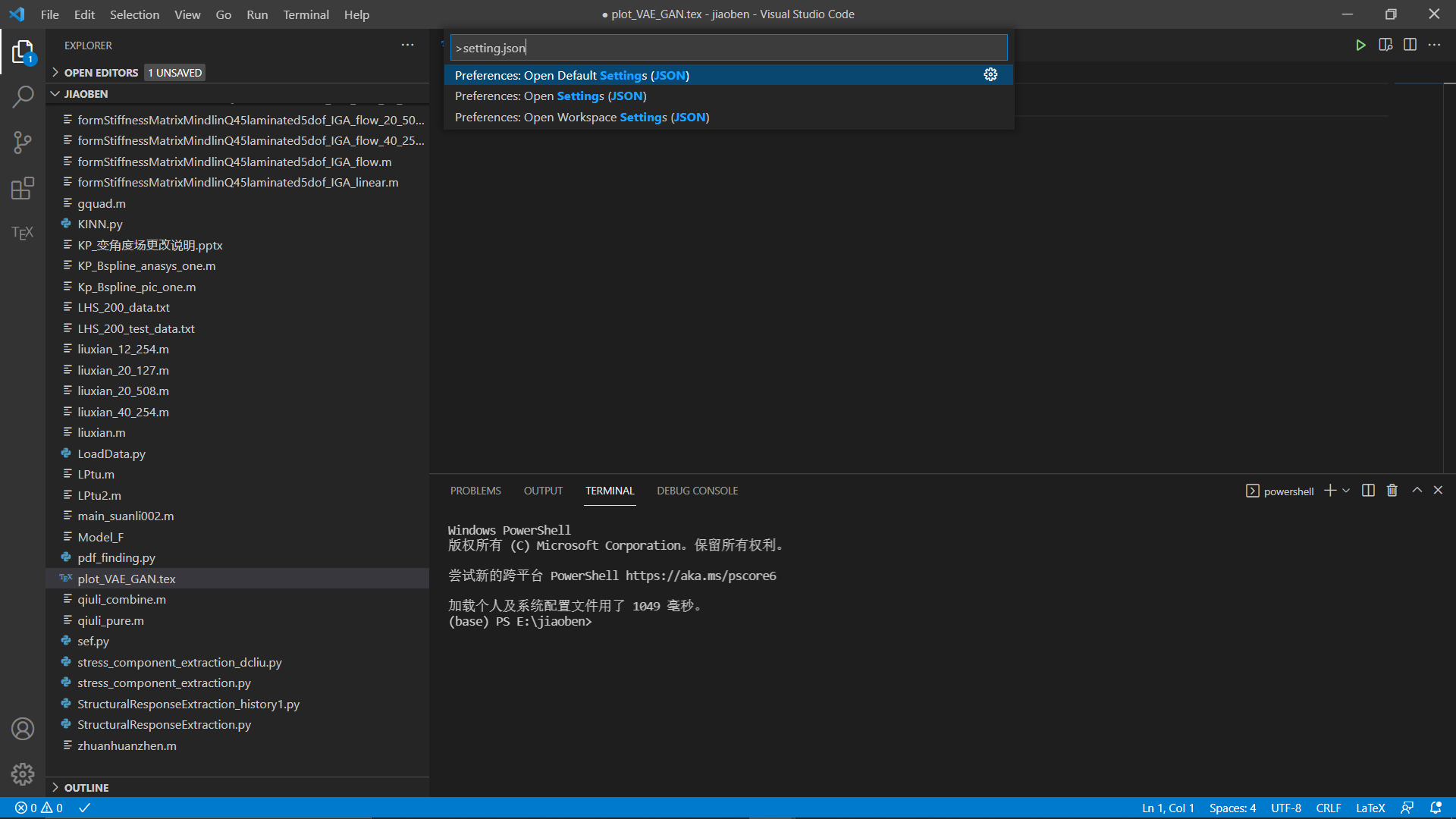Open the TeX LaTeX Workshop view
The width and height of the screenshot is (1456, 819).
pyautogui.click(x=23, y=233)
